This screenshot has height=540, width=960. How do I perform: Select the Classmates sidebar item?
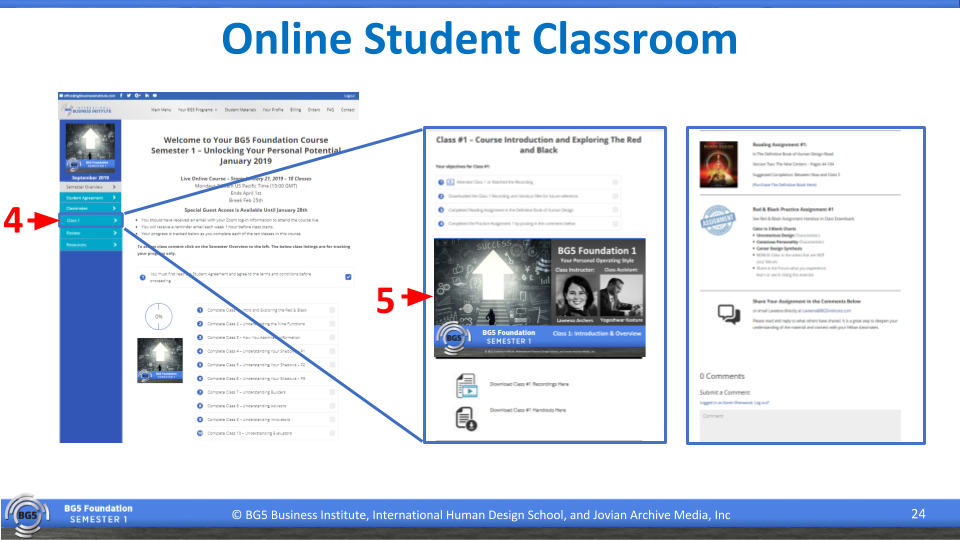[91, 208]
